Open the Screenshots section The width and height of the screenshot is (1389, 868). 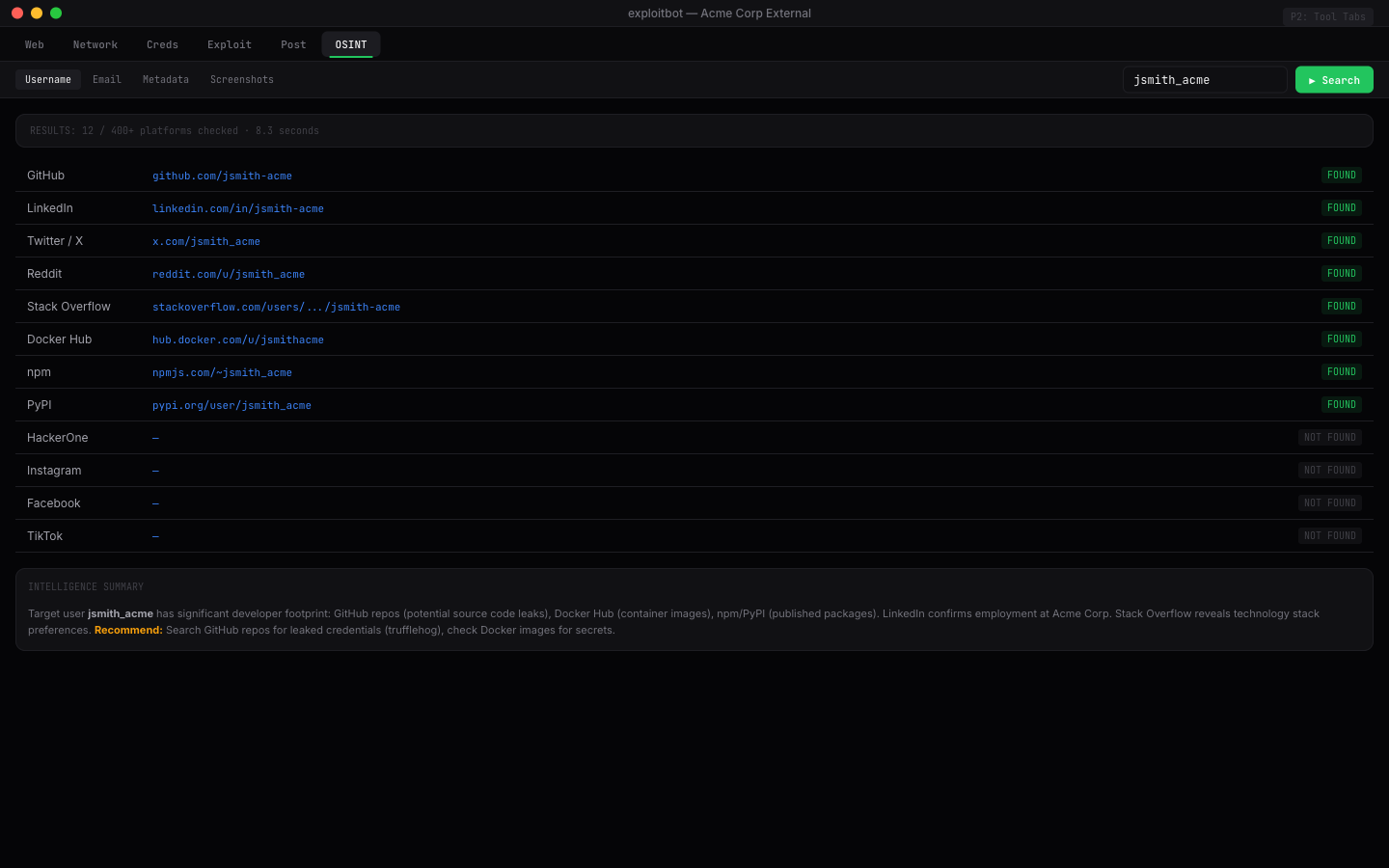coord(241,79)
